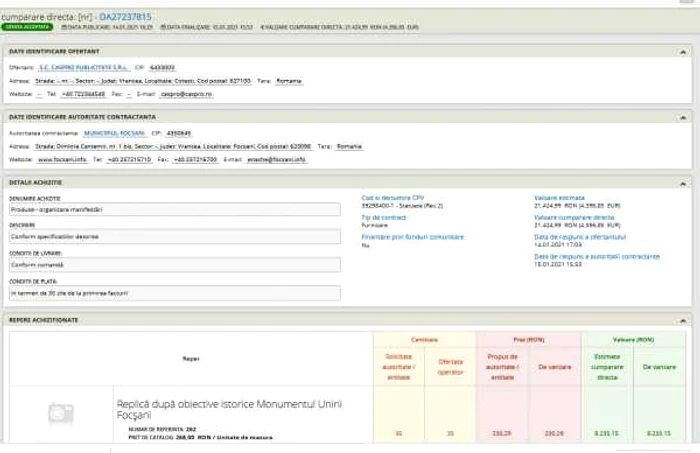Click the Furnizare contract type value
The height and width of the screenshot is (453, 700).
[374, 225]
